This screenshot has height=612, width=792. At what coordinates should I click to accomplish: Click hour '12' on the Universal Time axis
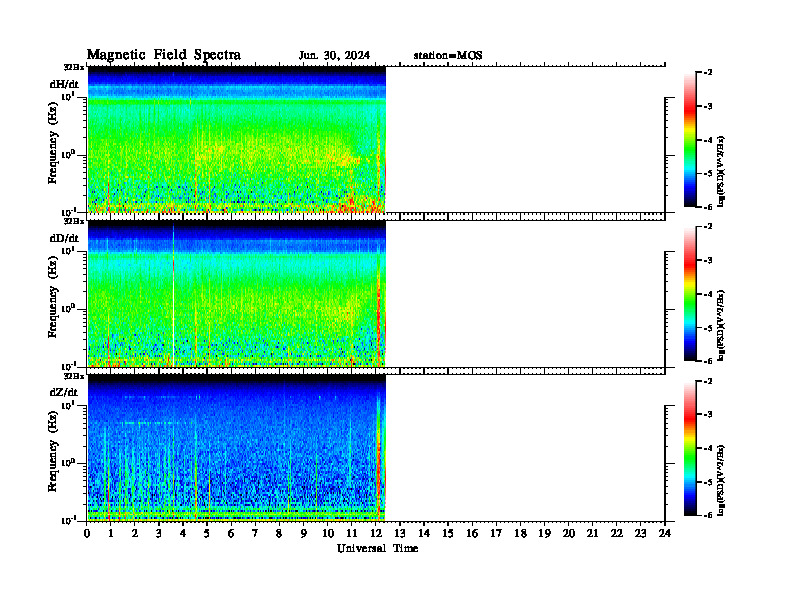(375, 534)
